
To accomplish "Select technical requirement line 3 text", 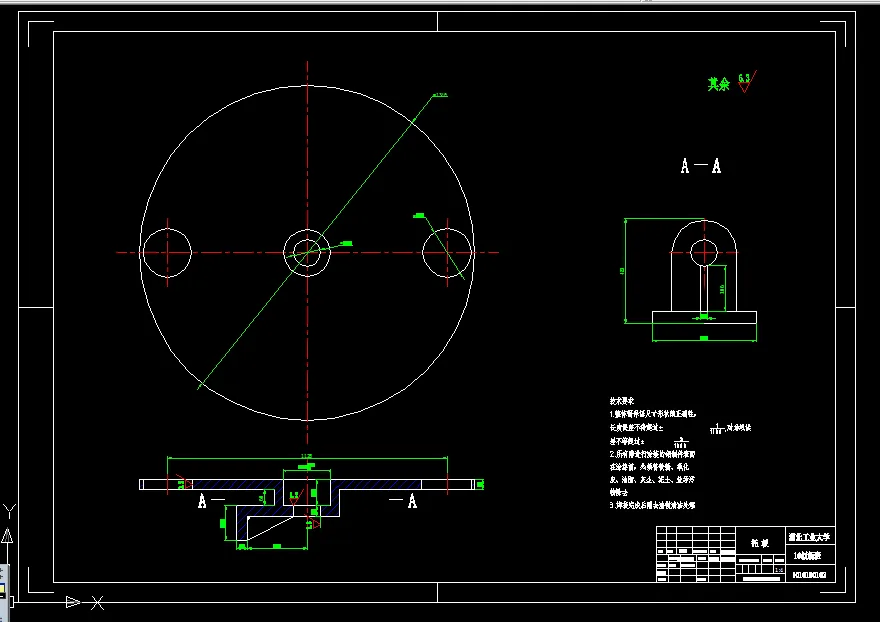I will pyautogui.click(x=652, y=505).
